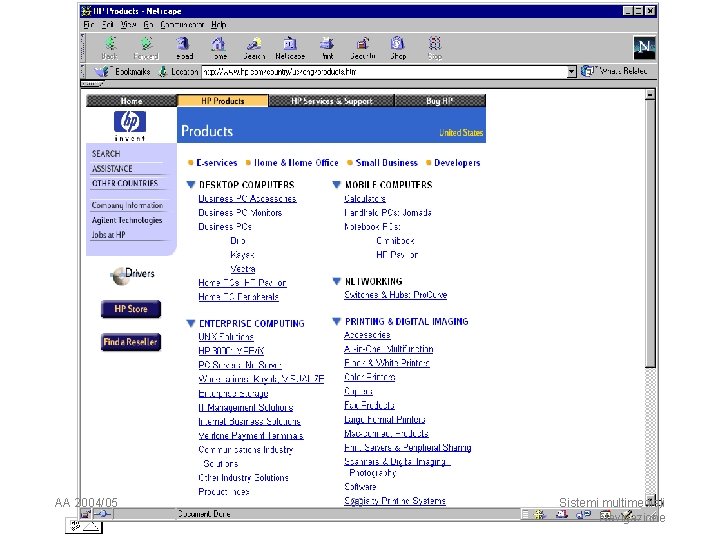This screenshot has height=540, width=720.
Task: Open the Vectra link
Action: [x=243, y=269]
